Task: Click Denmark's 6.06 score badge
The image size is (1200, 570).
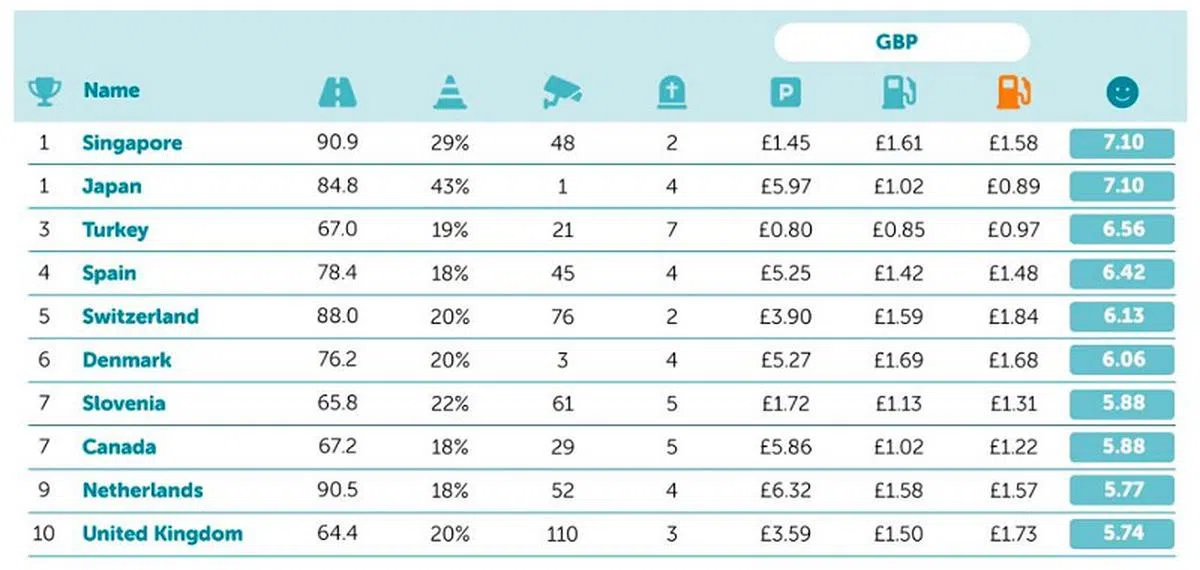Action: click(1121, 359)
